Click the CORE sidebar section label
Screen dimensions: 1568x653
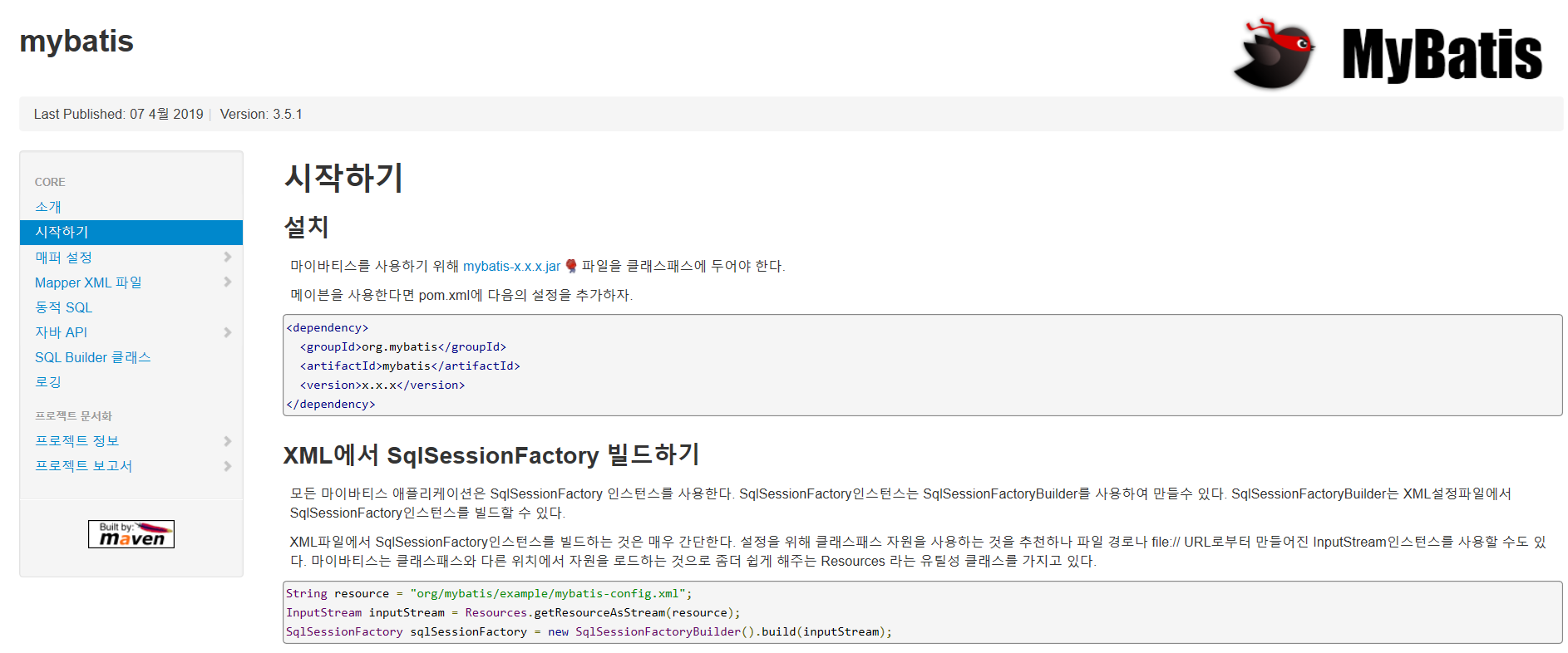pyautogui.click(x=50, y=182)
